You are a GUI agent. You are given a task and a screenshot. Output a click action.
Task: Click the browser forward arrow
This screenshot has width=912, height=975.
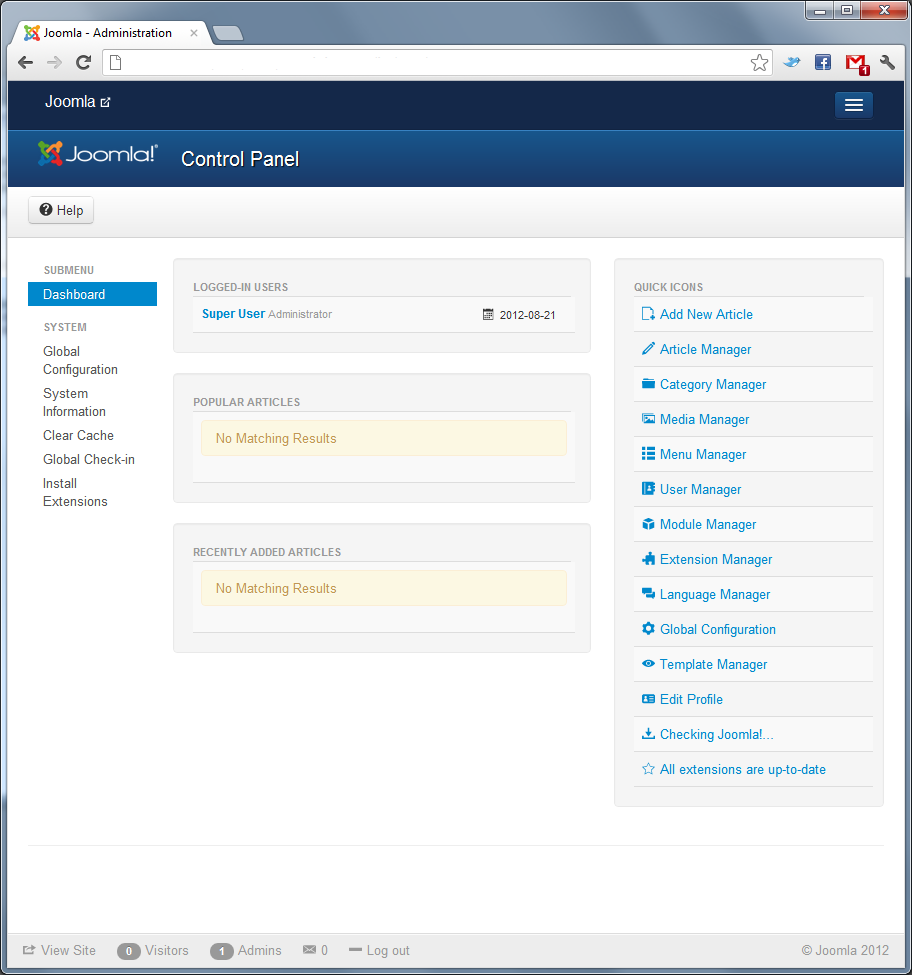(55, 62)
